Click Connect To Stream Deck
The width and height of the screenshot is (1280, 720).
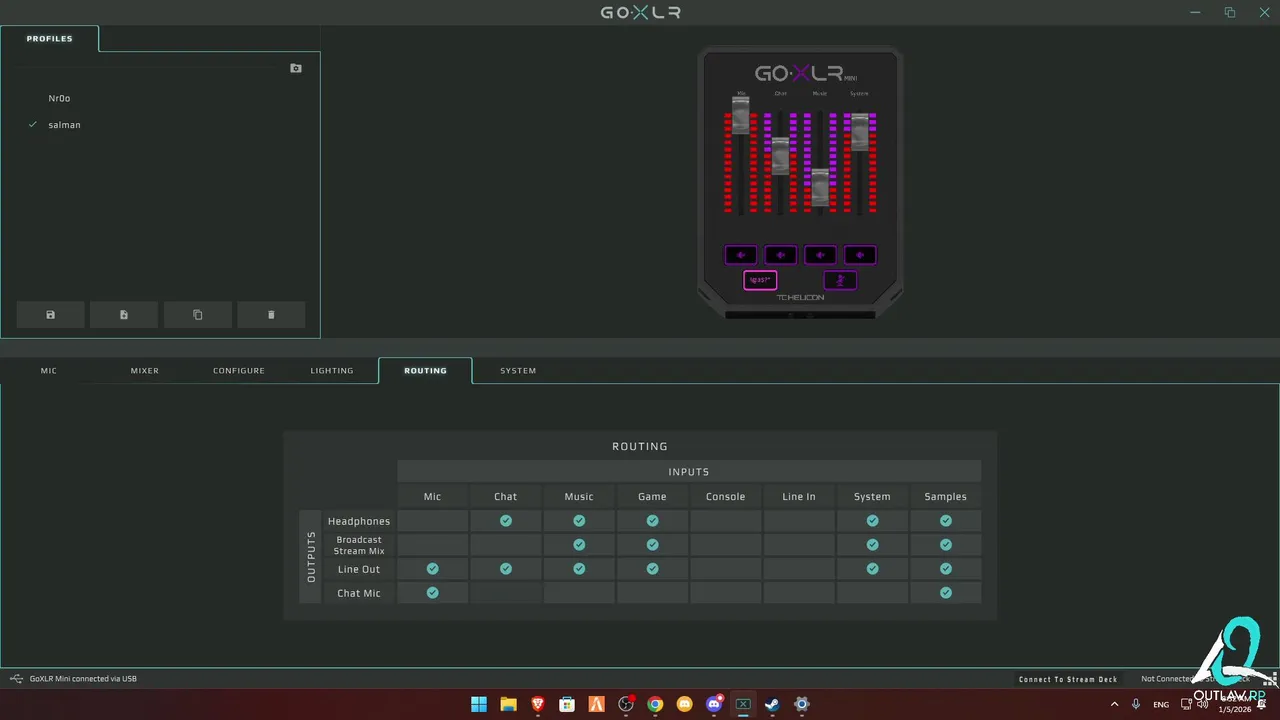click(1068, 679)
